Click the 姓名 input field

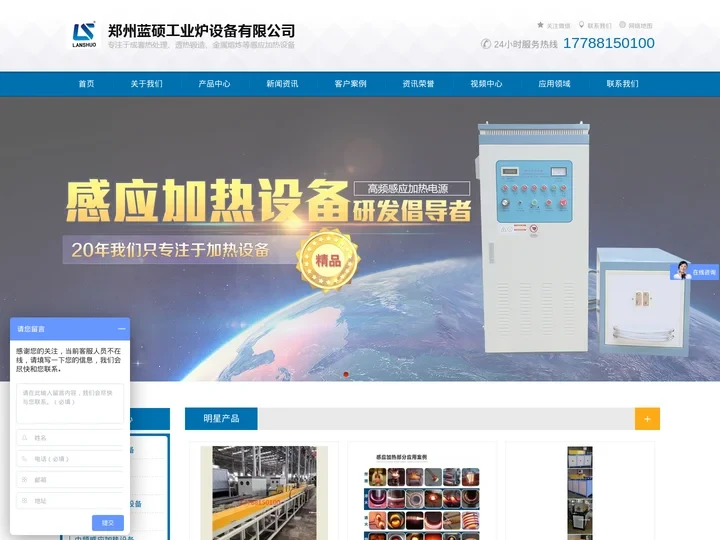point(70,438)
